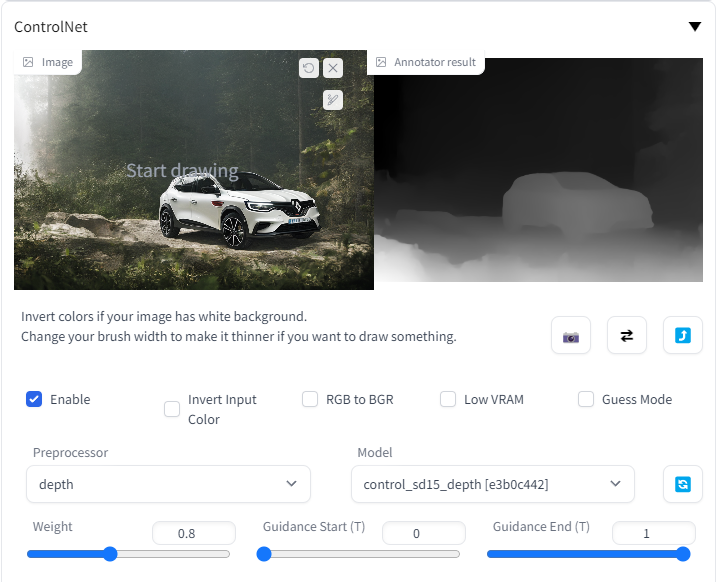Image resolution: width=717 pixels, height=582 pixels.
Task: Open the webcam camera button
Action: click(571, 336)
